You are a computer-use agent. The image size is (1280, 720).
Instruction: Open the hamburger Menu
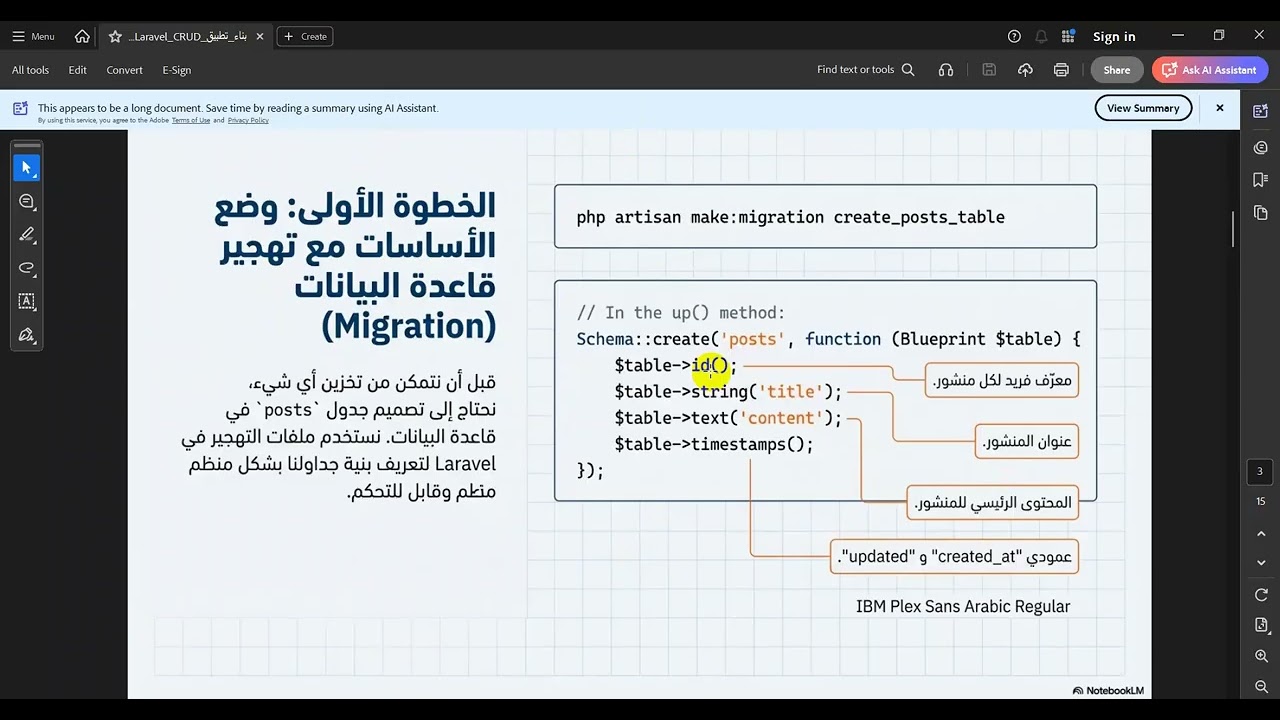(x=33, y=36)
